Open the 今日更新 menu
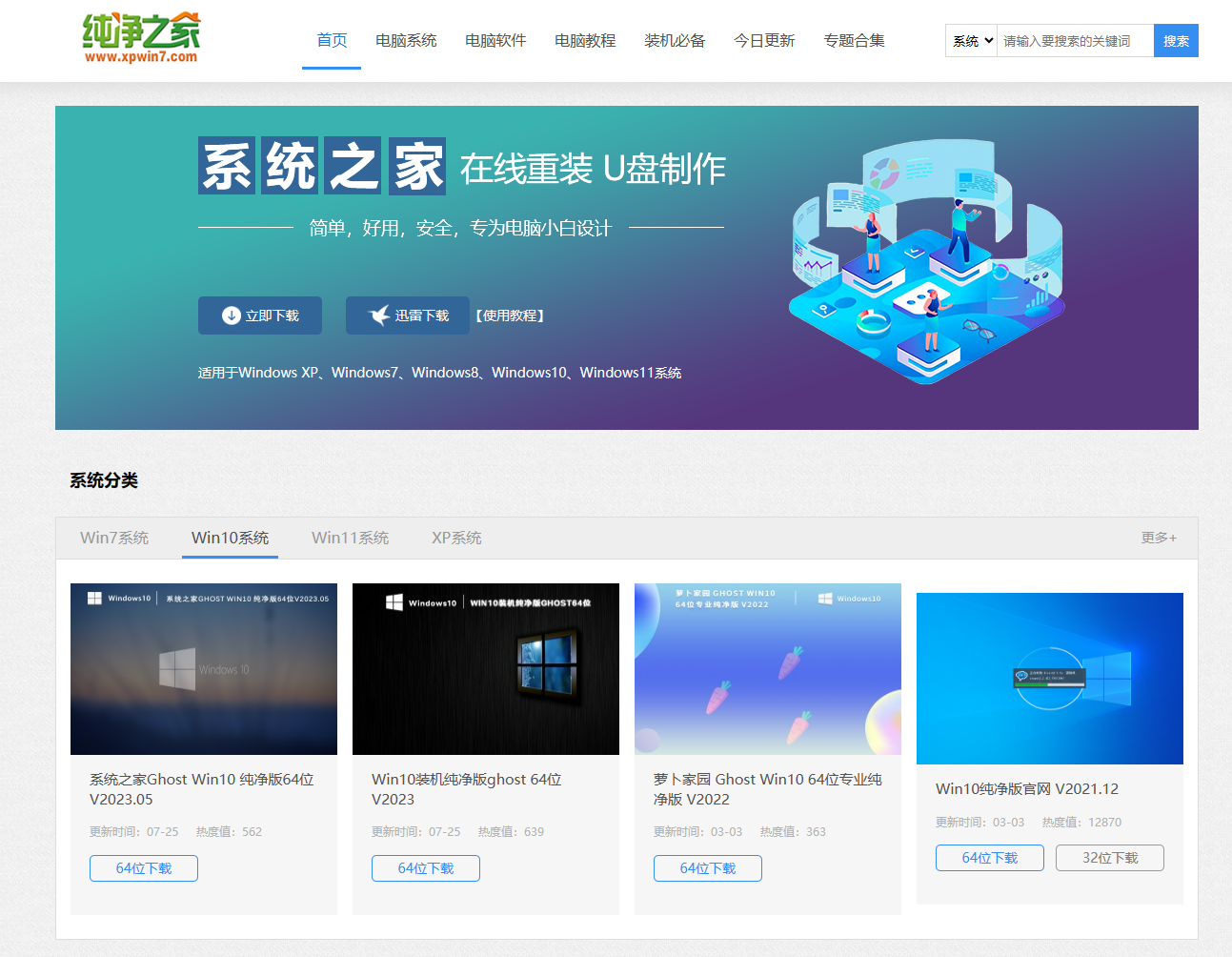 tap(764, 40)
